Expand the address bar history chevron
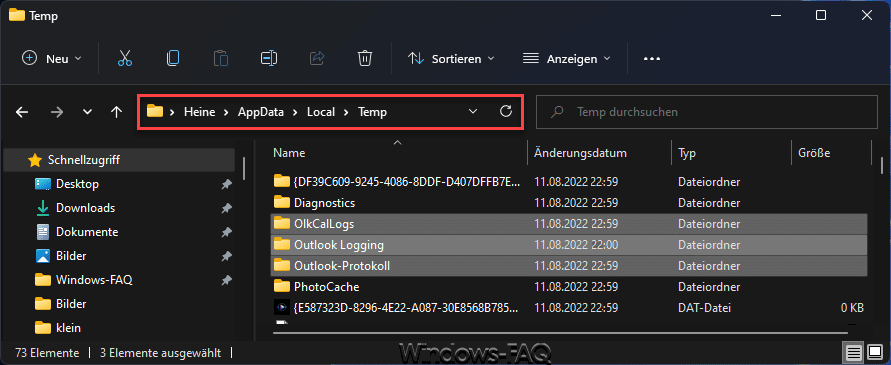 point(473,112)
